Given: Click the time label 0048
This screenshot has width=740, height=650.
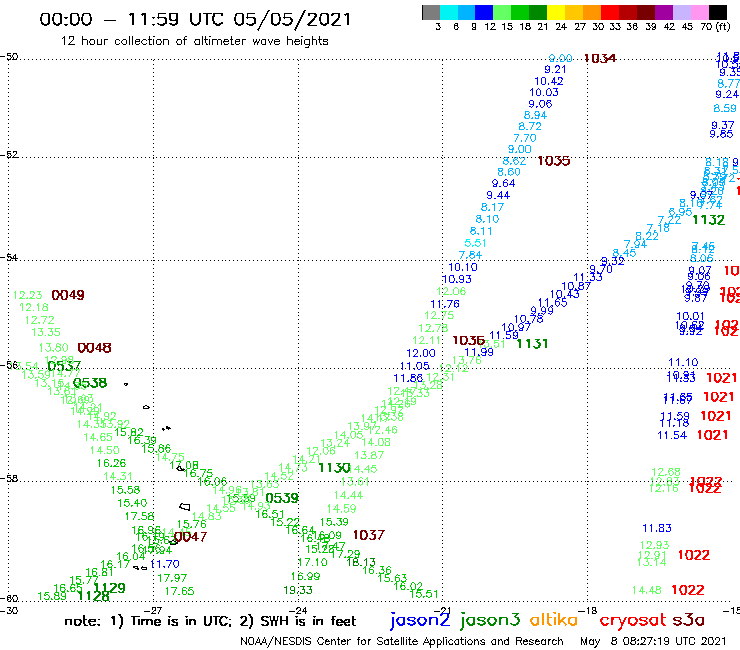Looking at the screenshot, I should [x=94, y=348].
